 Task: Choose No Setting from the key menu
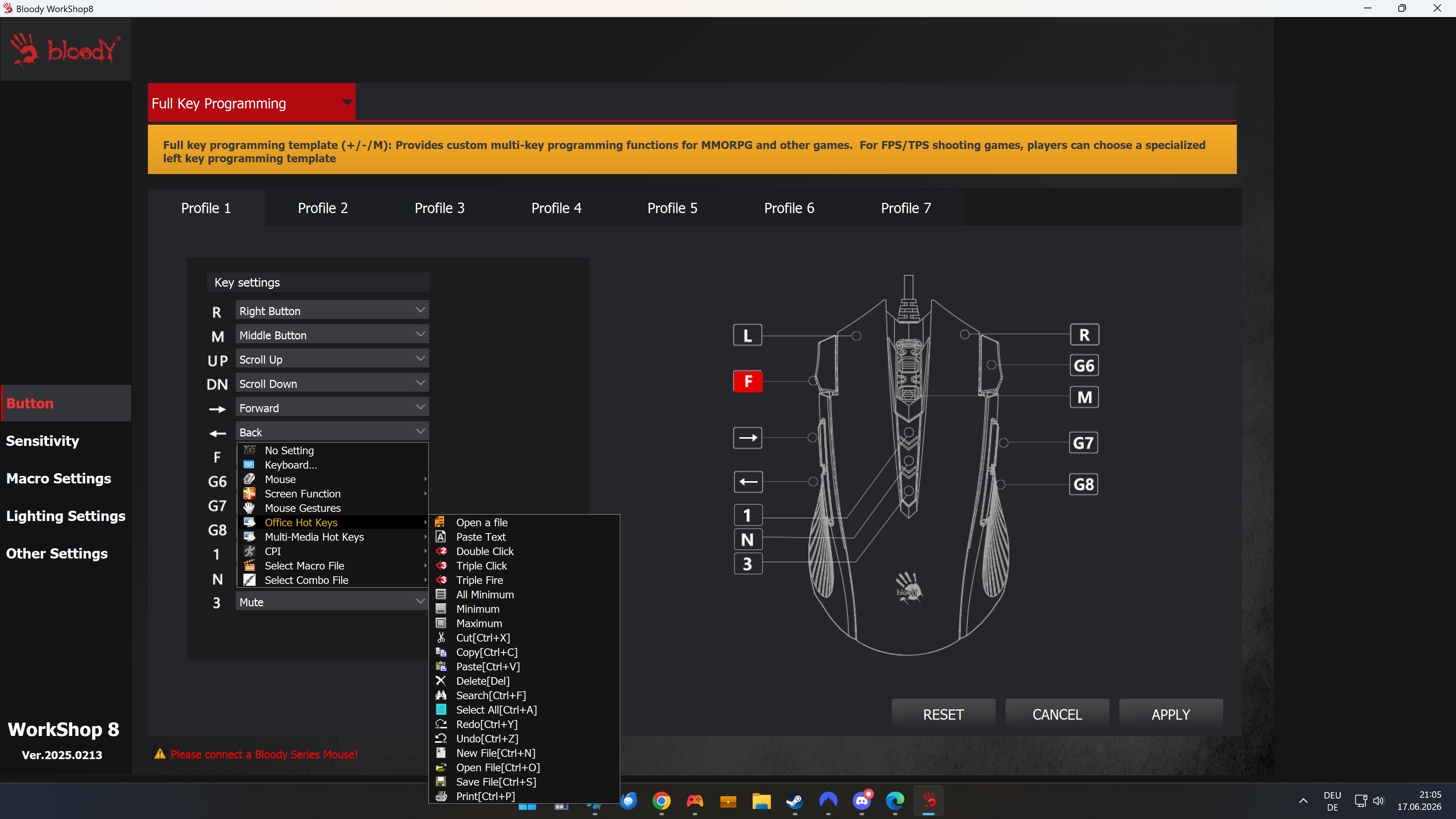tap(333, 450)
